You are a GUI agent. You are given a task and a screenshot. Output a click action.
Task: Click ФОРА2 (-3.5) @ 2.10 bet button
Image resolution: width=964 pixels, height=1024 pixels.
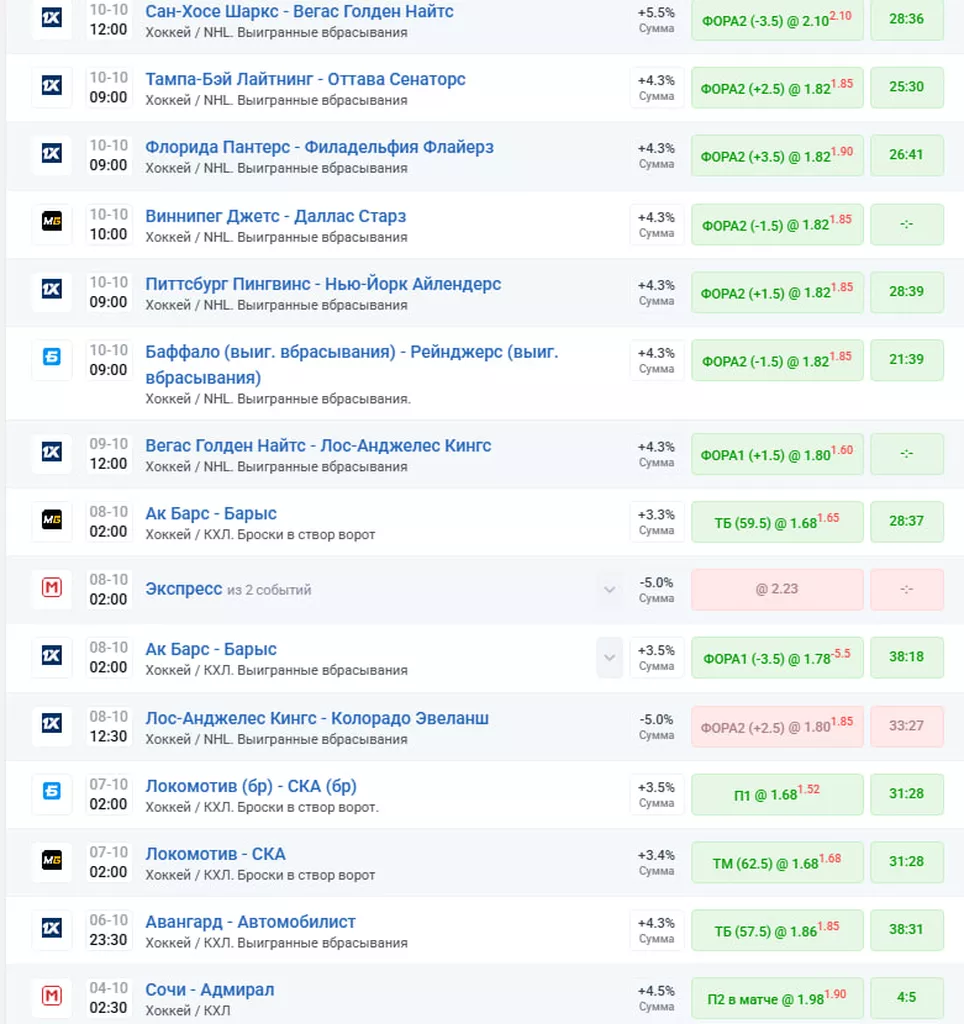click(776, 19)
